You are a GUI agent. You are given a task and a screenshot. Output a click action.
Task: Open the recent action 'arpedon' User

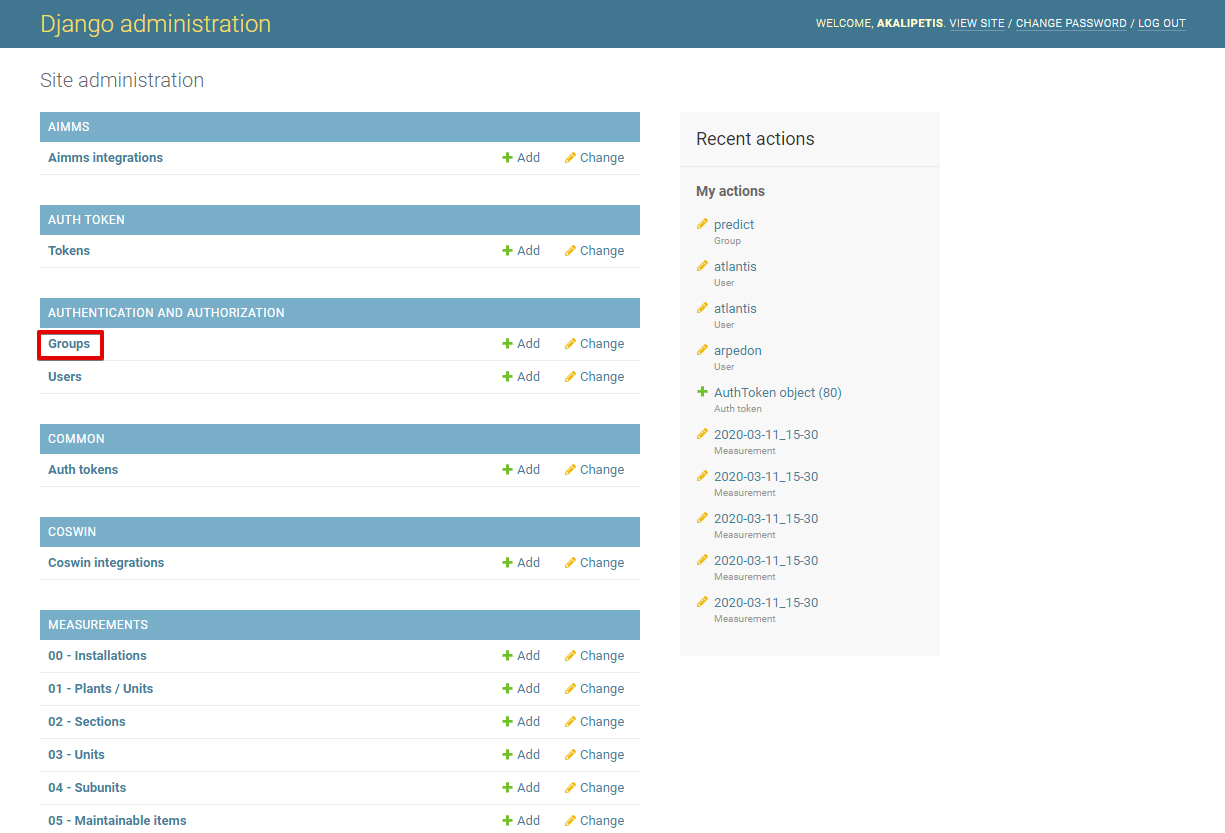(x=738, y=351)
